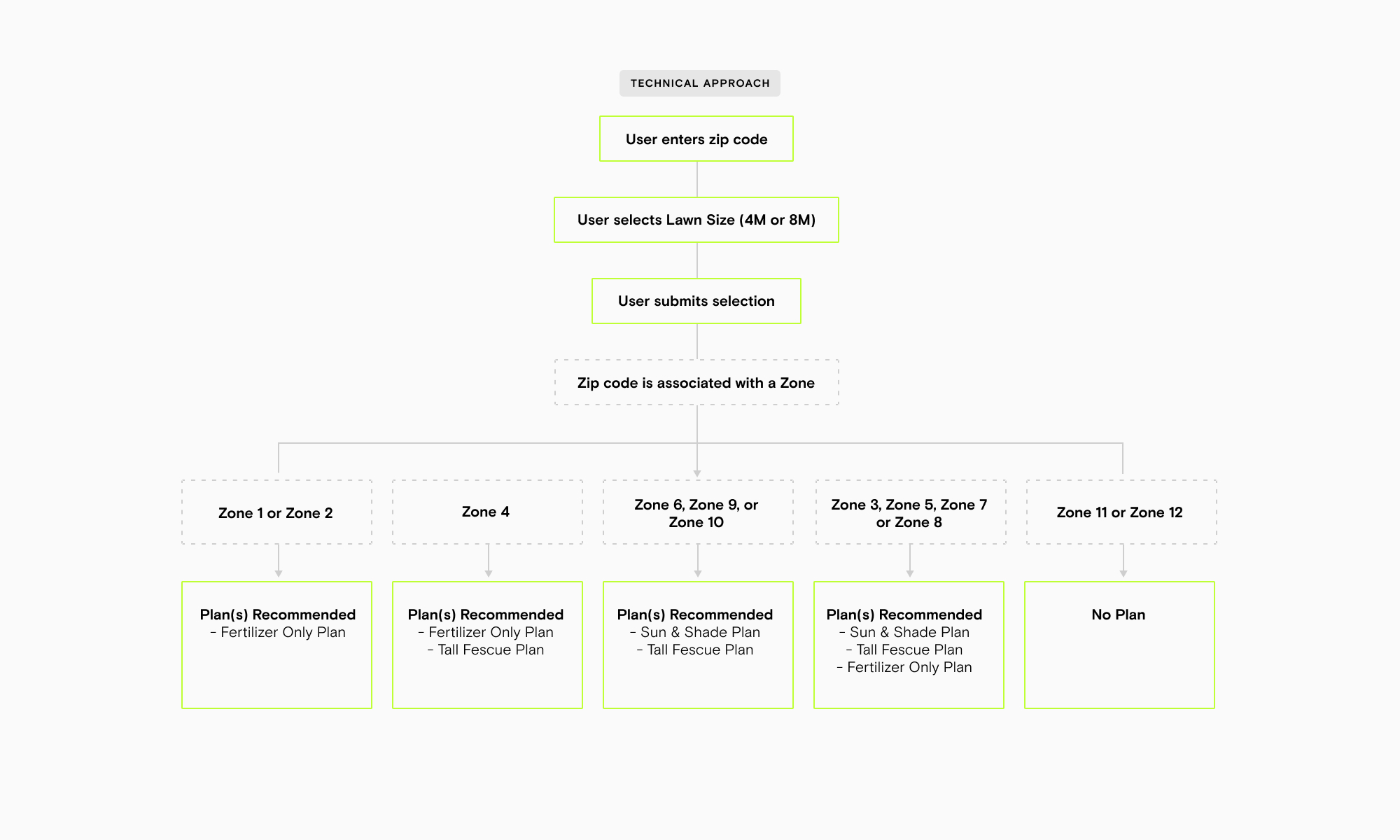Select the User enters zip code box
This screenshot has width=1400, height=840.
pos(696,139)
